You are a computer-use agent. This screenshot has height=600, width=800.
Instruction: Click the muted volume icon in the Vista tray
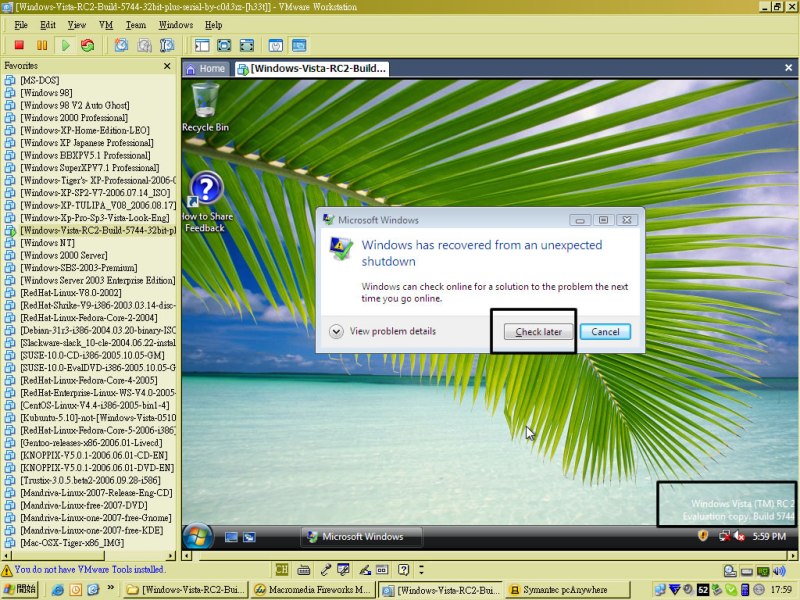click(x=738, y=536)
